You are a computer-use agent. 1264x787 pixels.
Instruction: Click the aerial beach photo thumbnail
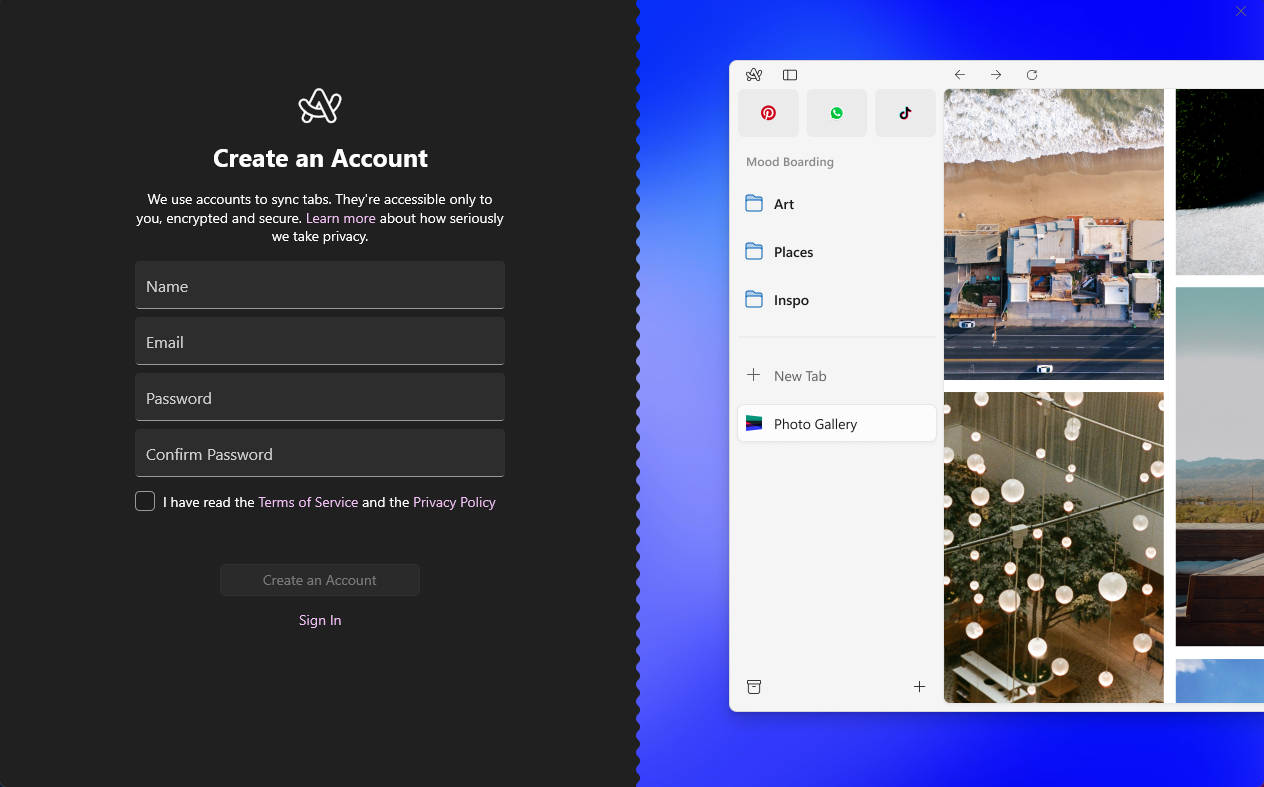(x=1053, y=234)
